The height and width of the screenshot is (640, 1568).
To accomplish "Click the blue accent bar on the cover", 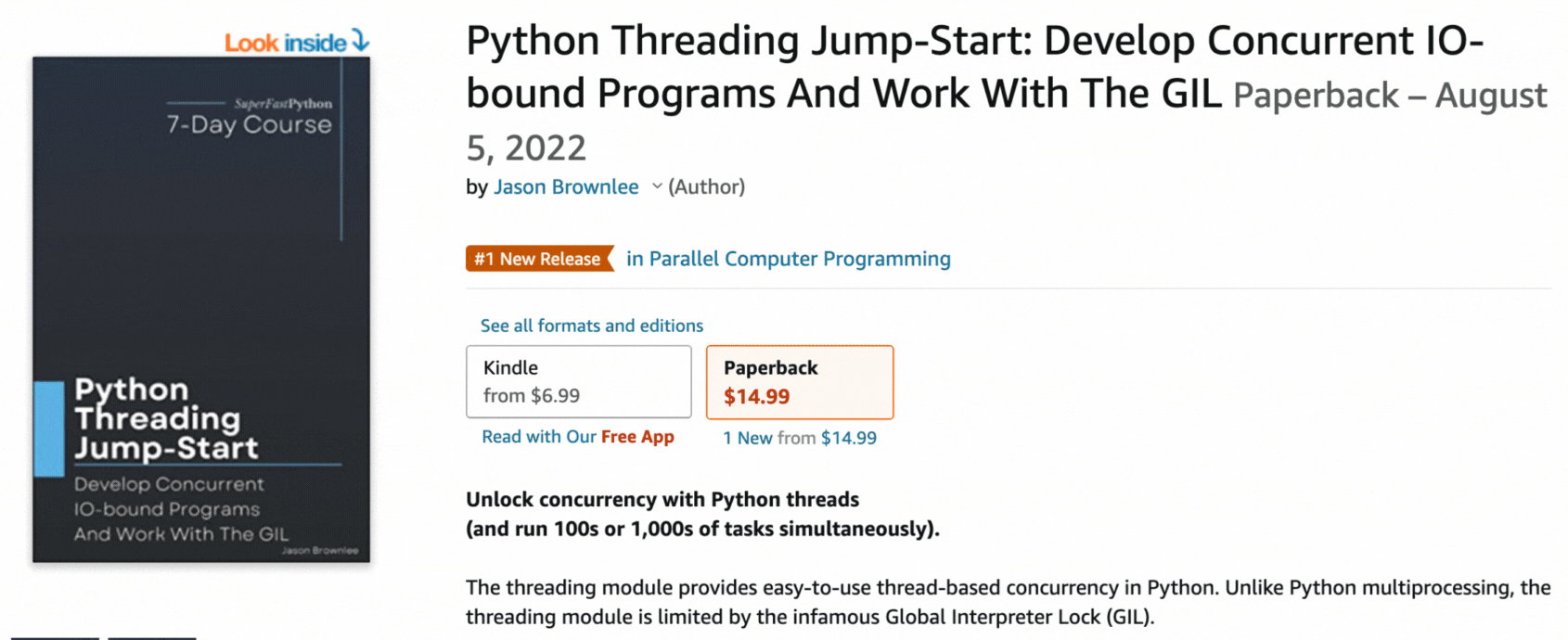I will click(48, 428).
